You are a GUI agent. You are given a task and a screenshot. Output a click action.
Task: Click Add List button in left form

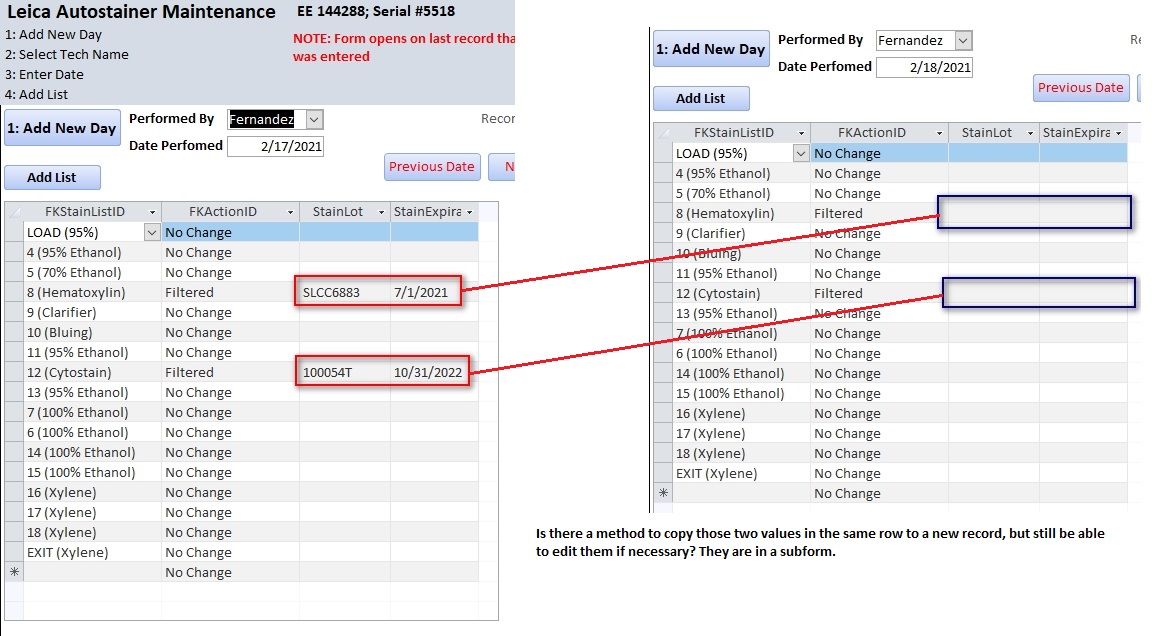(52, 178)
